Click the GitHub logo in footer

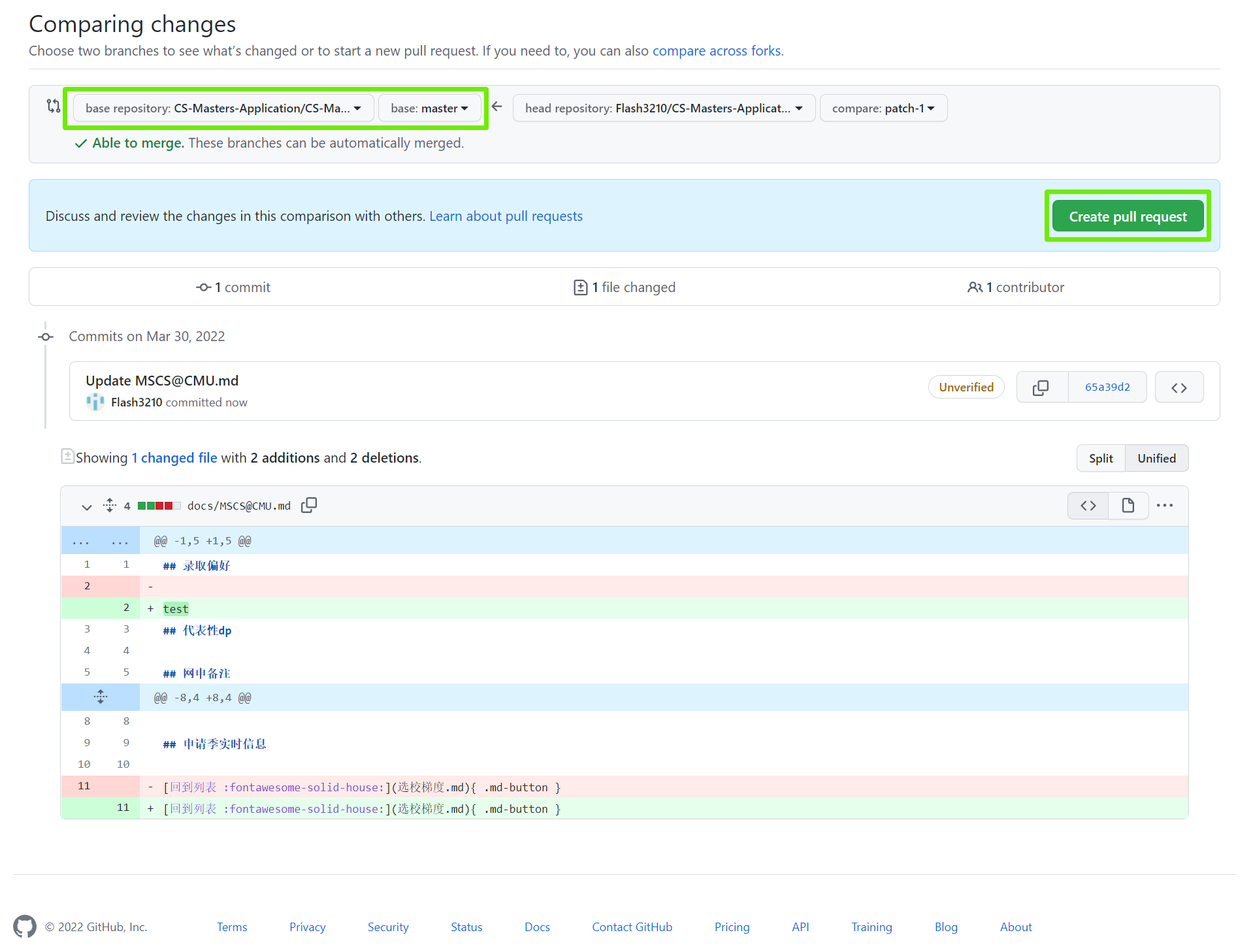25,927
